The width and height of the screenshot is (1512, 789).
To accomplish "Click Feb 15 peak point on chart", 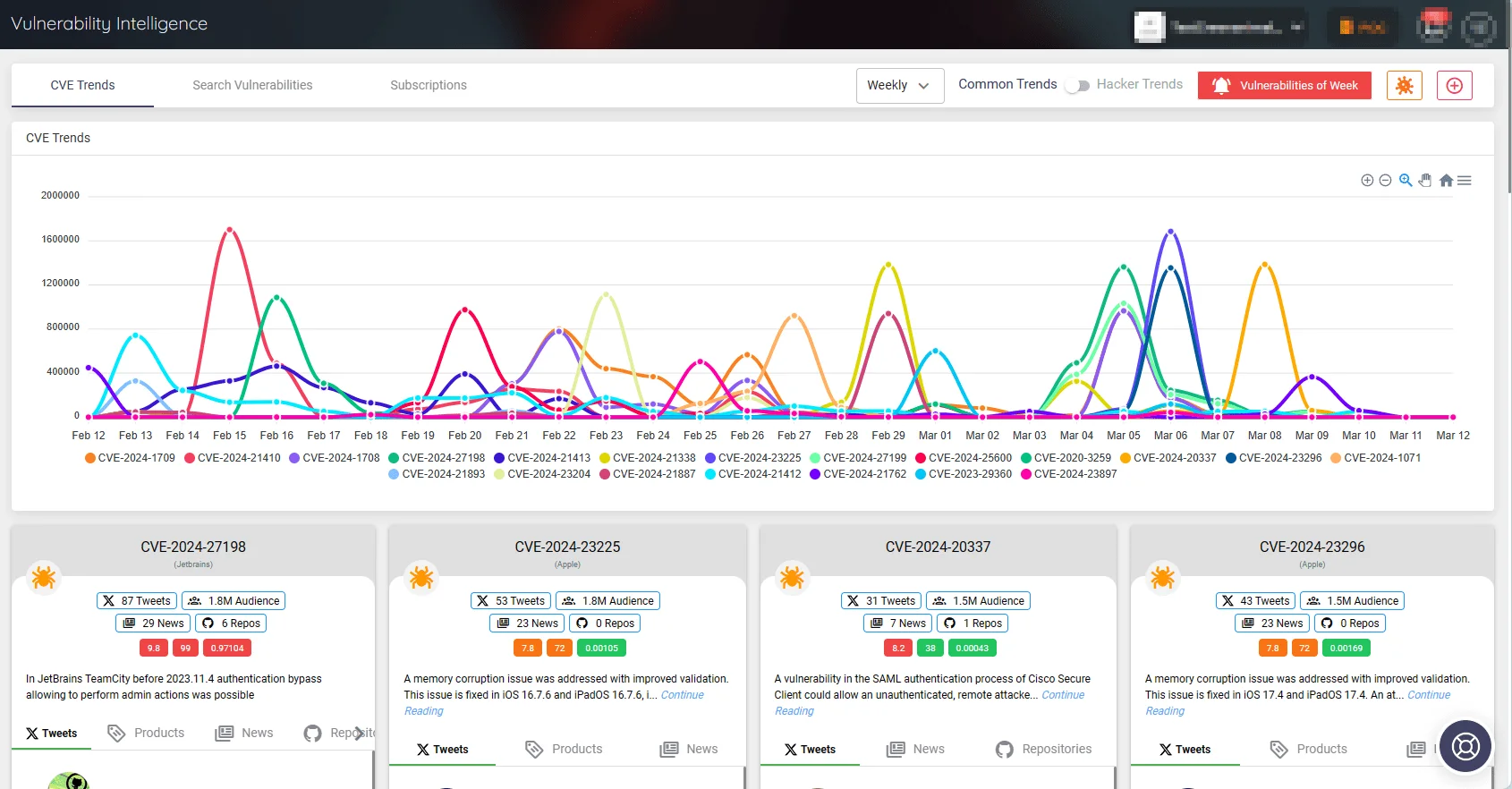I will [230, 230].
